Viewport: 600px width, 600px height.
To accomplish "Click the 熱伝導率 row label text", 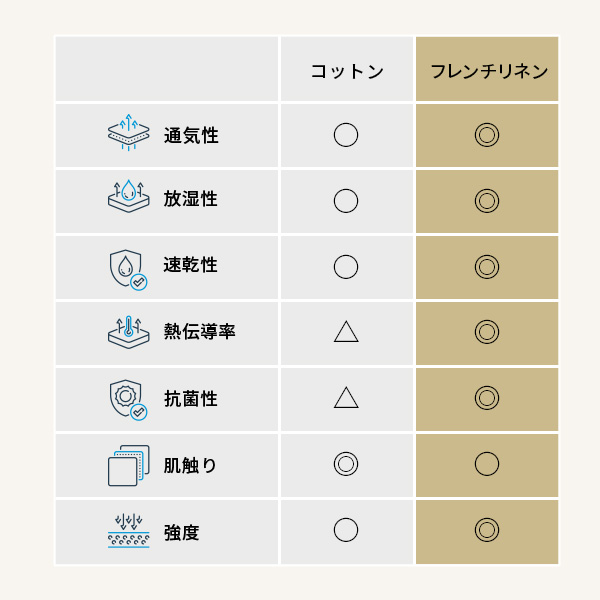I will (x=200, y=331).
